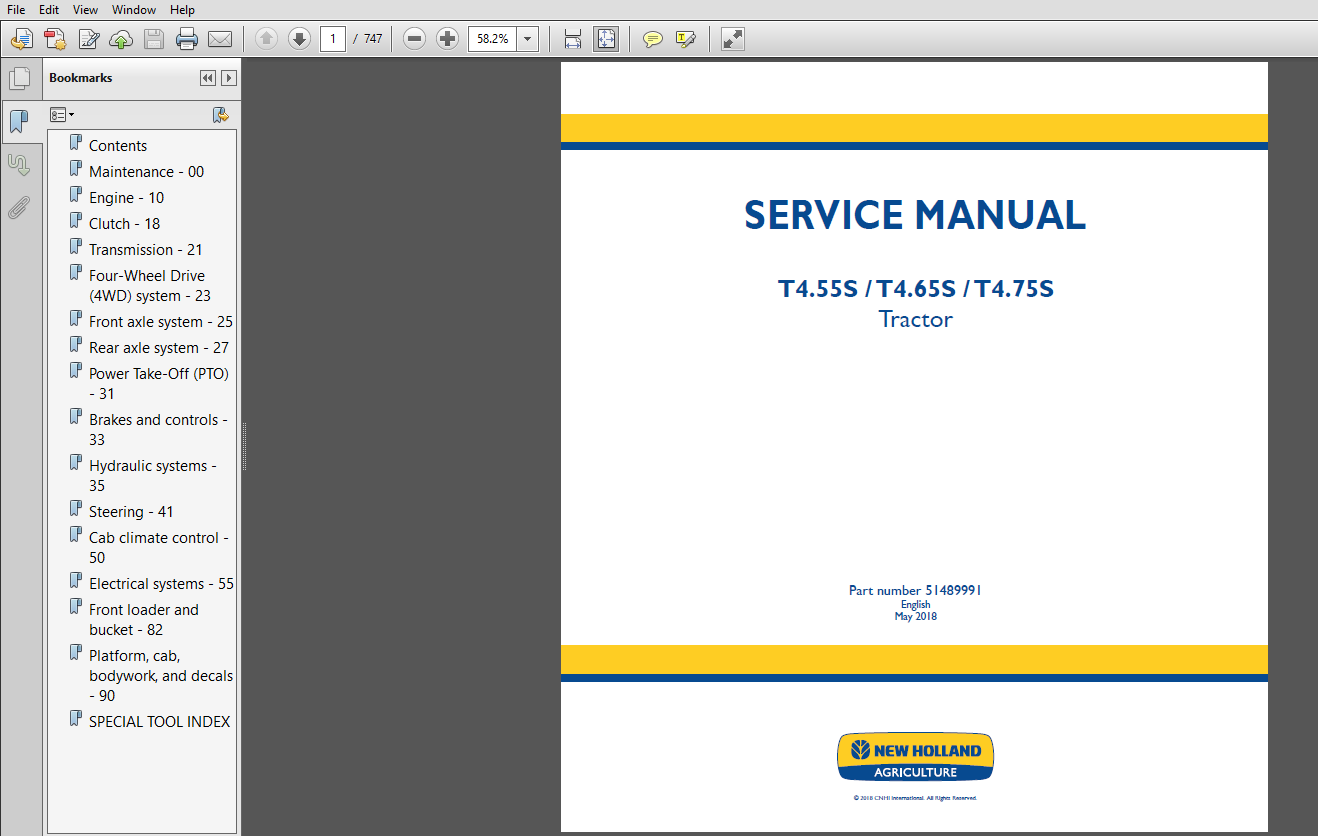Image resolution: width=1318 pixels, height=836 pixels.
Task: Click the New Holland Agriculture logo
Action: pyautogui.click(x=915, y=757)
